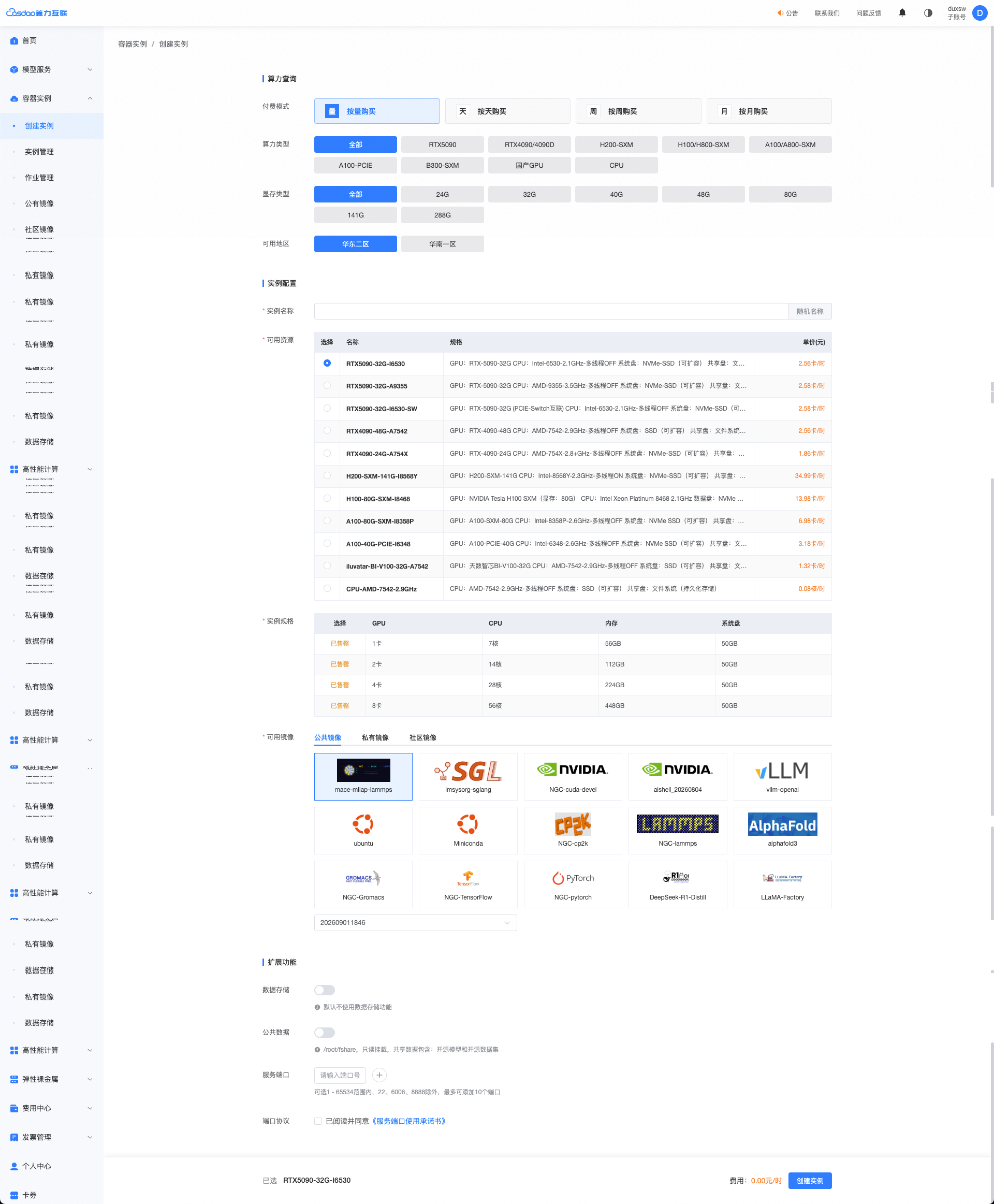Choose the alphafold3 image logo
The width and height of the screenshot is (994, 1204).
click(x=782, y=824)
